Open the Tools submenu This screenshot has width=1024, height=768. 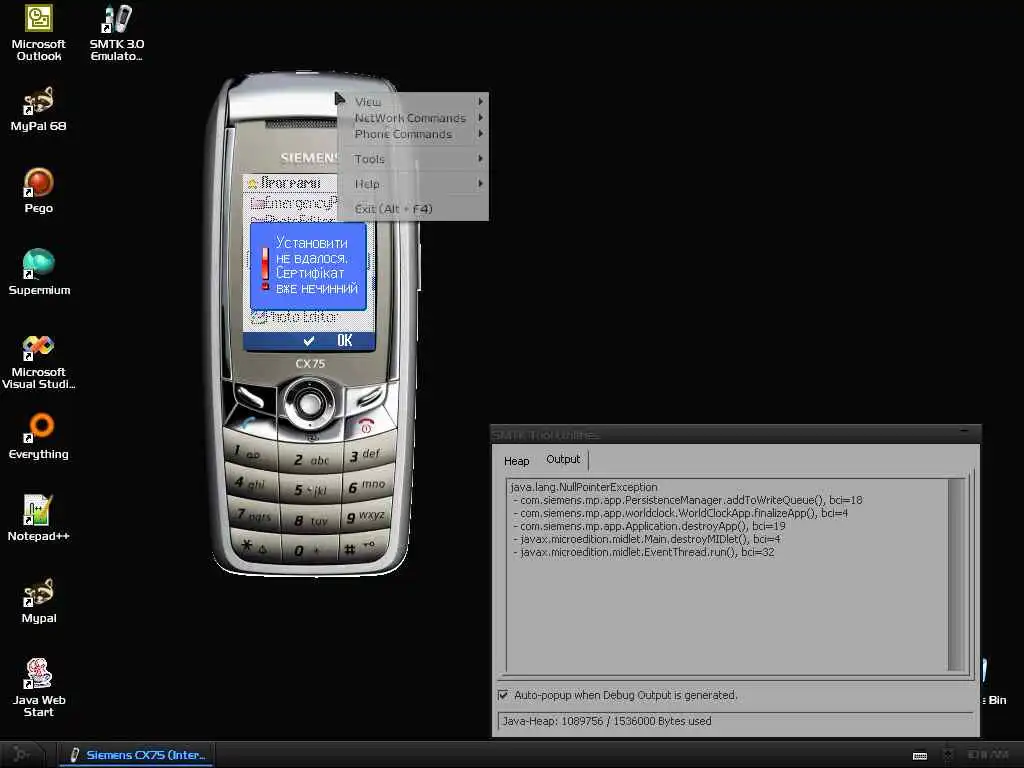click(x=413, y=159)
